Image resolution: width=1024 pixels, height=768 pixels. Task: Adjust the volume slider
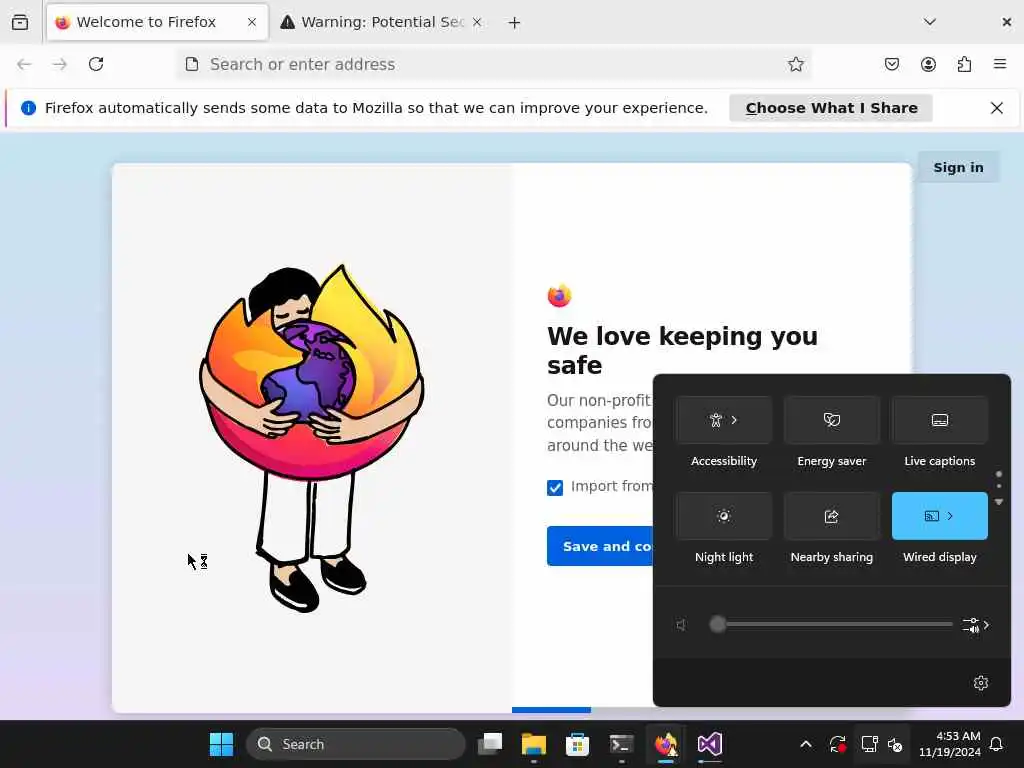click(831, 624)
